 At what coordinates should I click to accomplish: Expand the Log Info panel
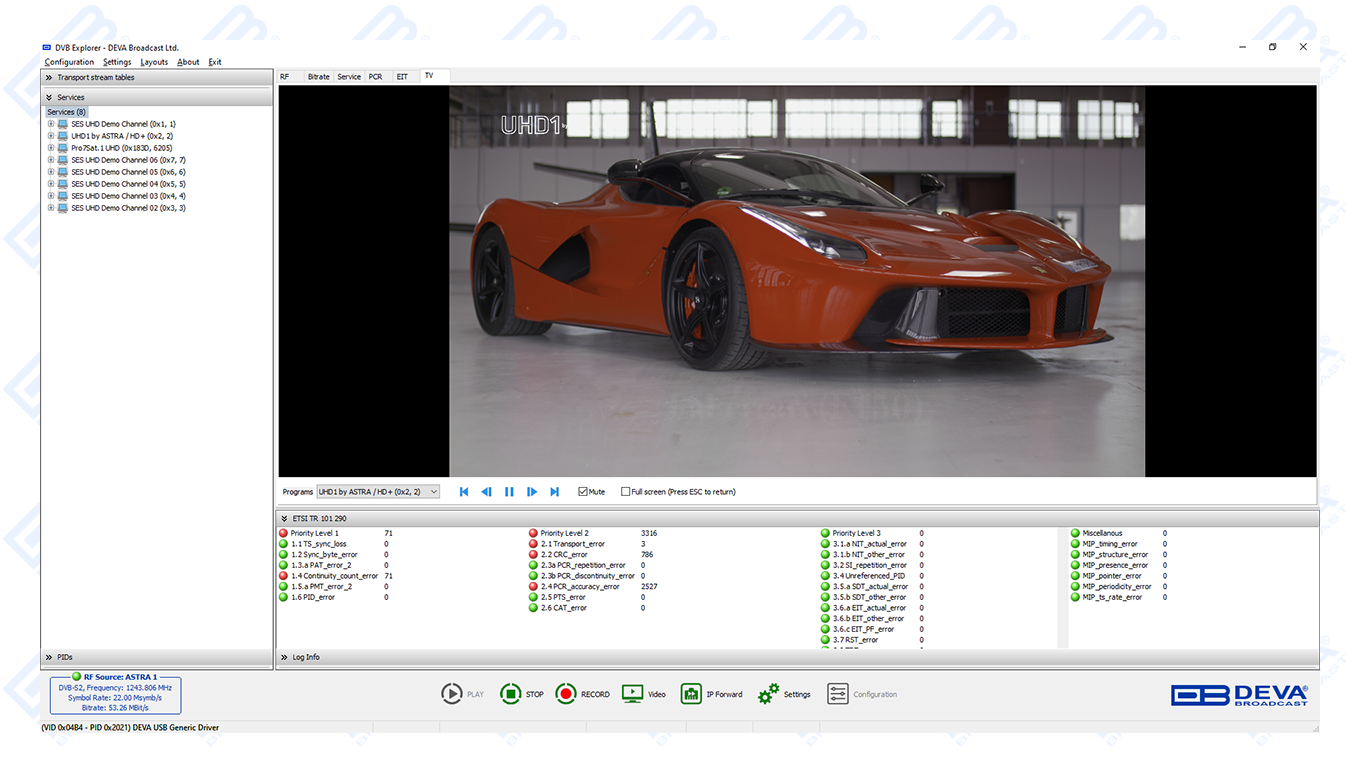tap(285, 658)
